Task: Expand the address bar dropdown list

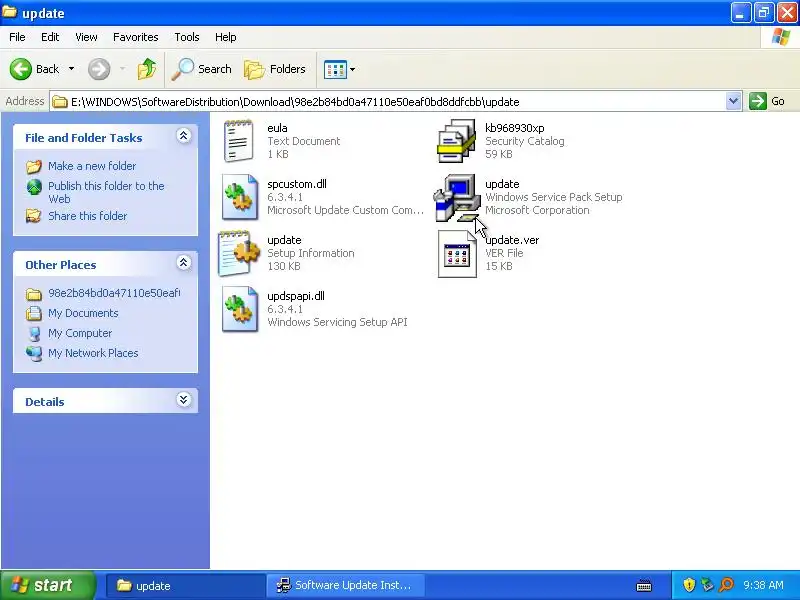Action: tap(733, 101)
